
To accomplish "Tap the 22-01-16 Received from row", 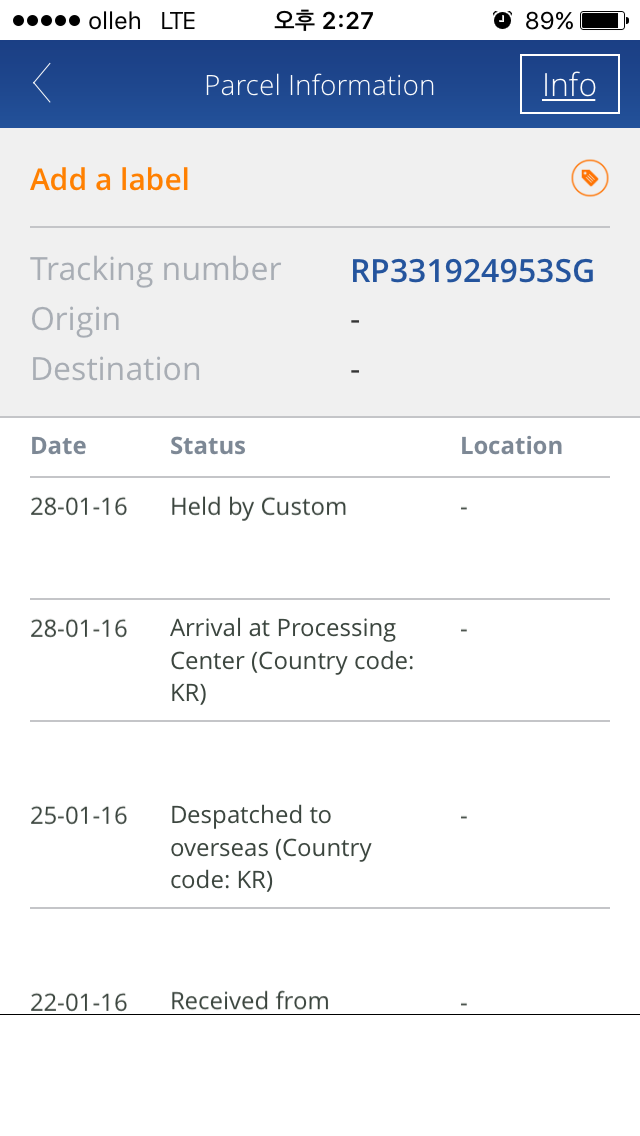I will (250, 1001).
